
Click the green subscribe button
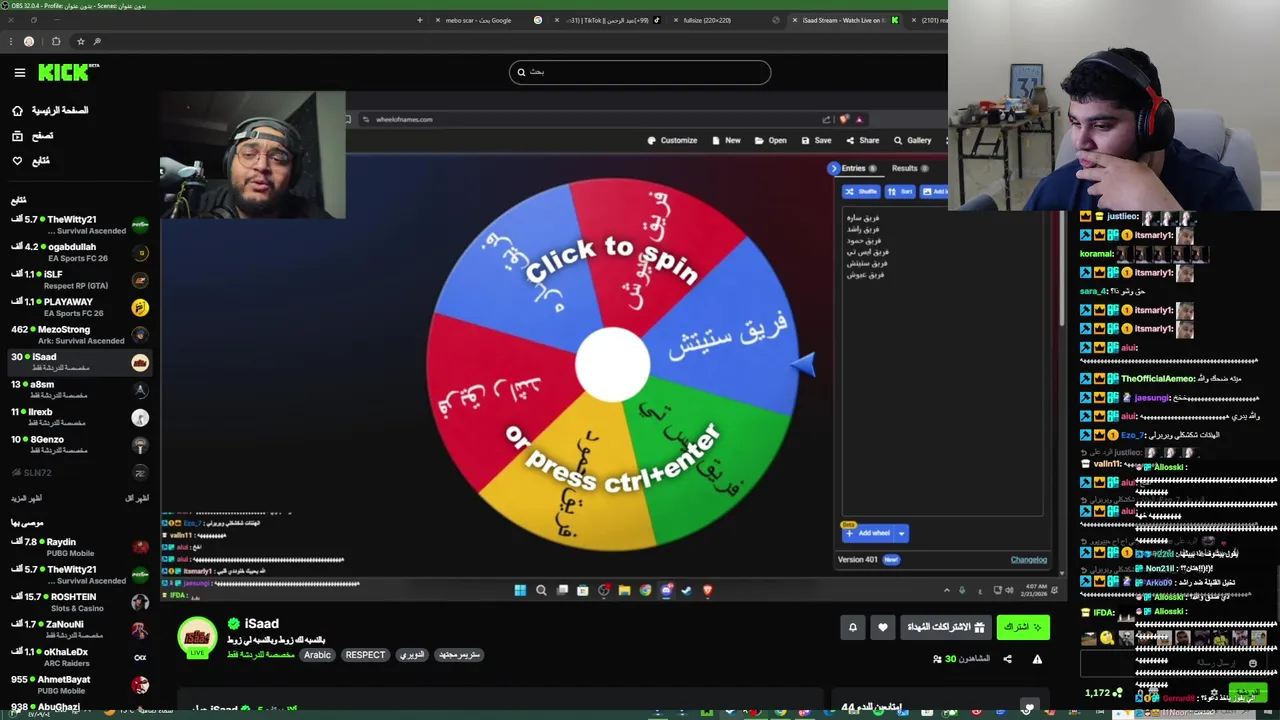click(x=1022, y=627)
